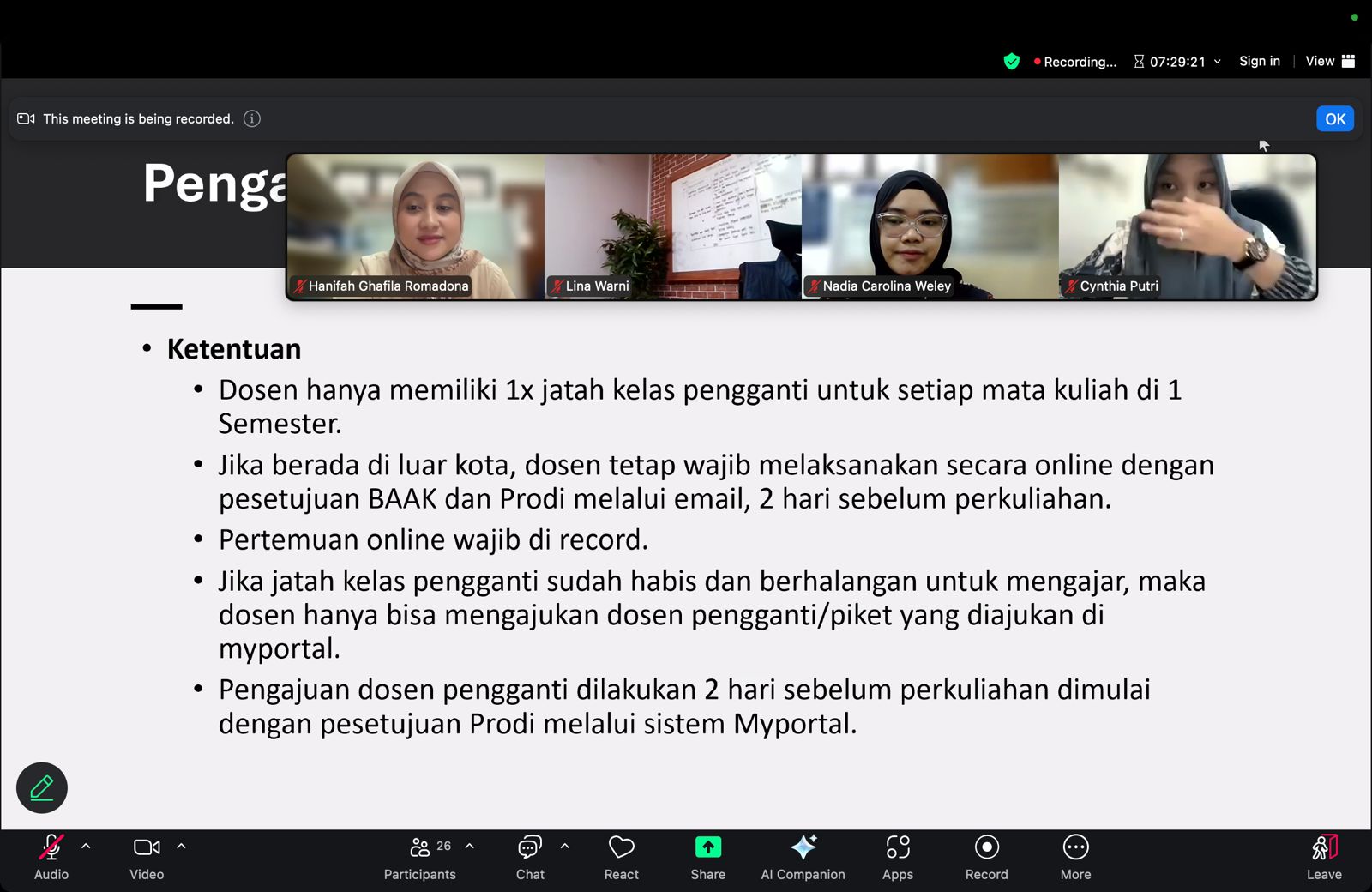Launch AI Companion
The height and width of the screenshot is (892, 1372).
coord(803,856)
